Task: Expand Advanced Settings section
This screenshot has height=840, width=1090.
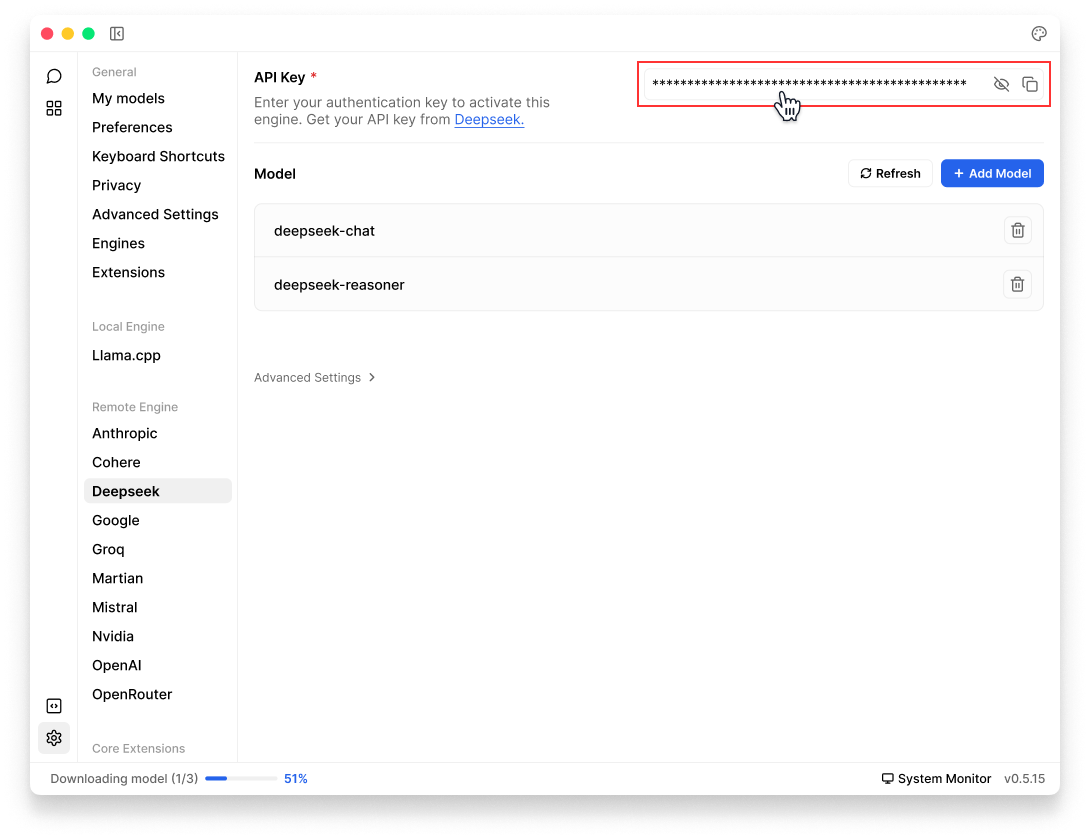Action: [x=315, y=378]
